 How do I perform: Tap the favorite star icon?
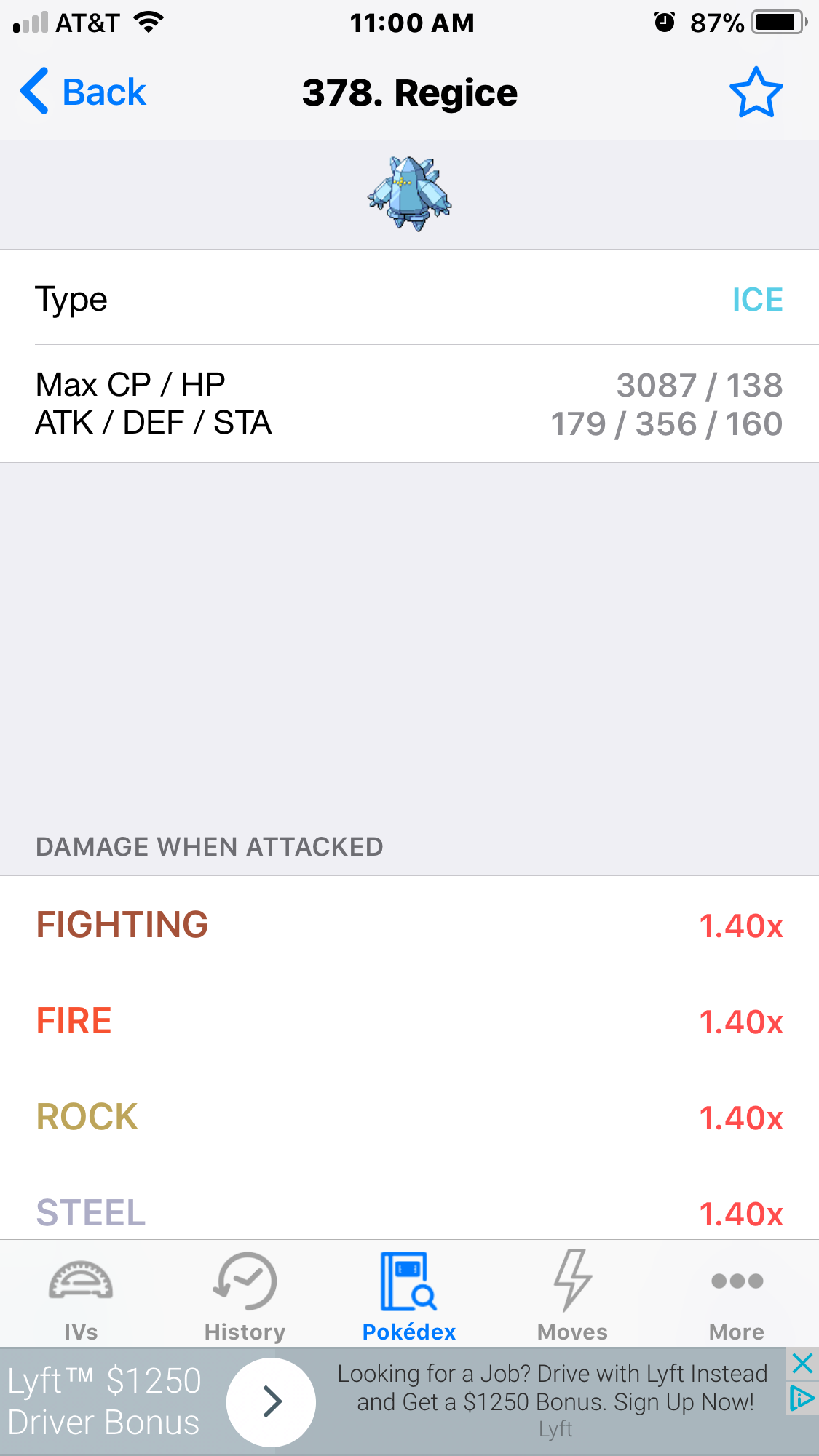click(756, 92)
